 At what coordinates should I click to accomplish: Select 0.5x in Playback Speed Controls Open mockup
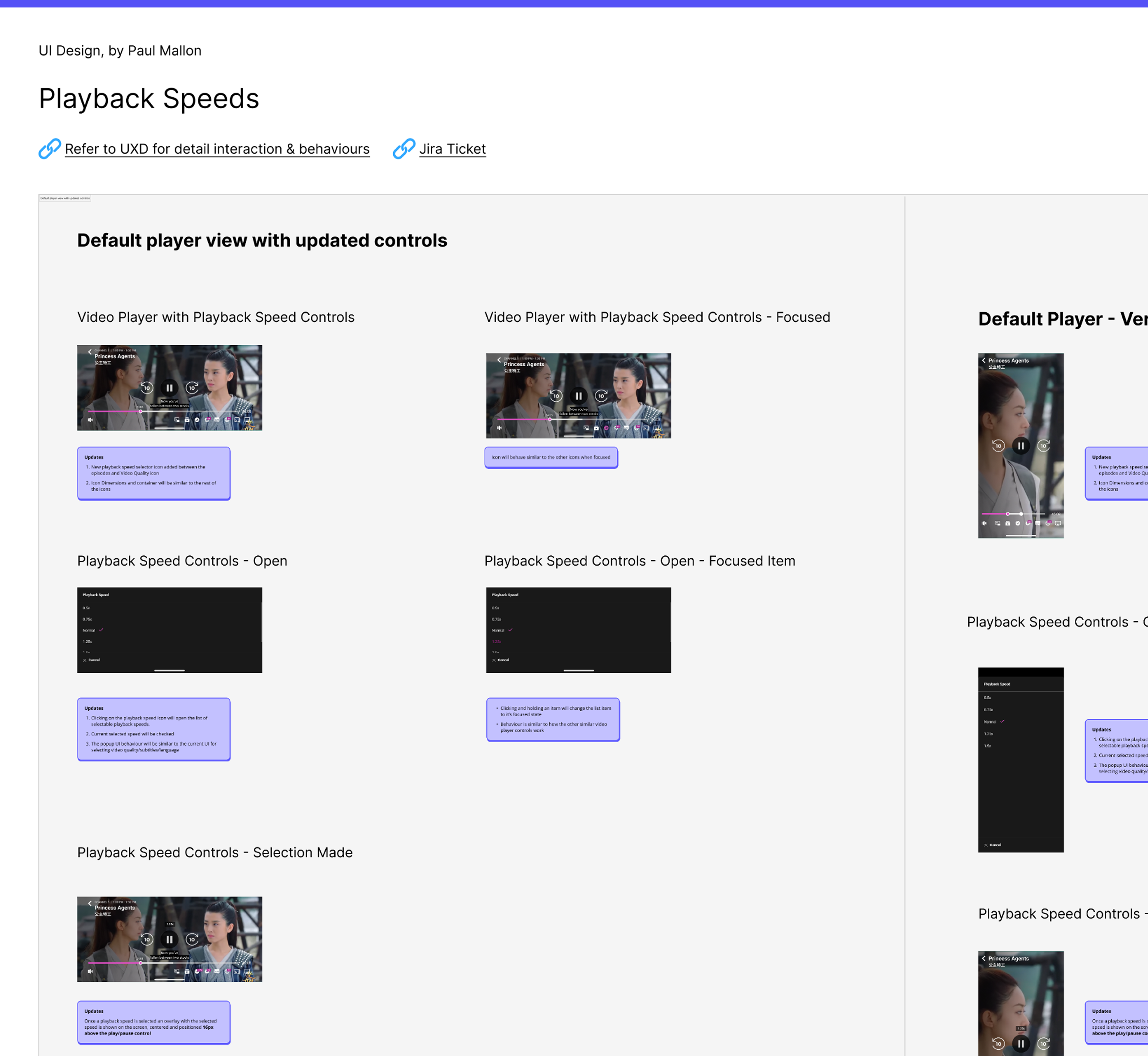pyautogui.click(x=86, y=608)
